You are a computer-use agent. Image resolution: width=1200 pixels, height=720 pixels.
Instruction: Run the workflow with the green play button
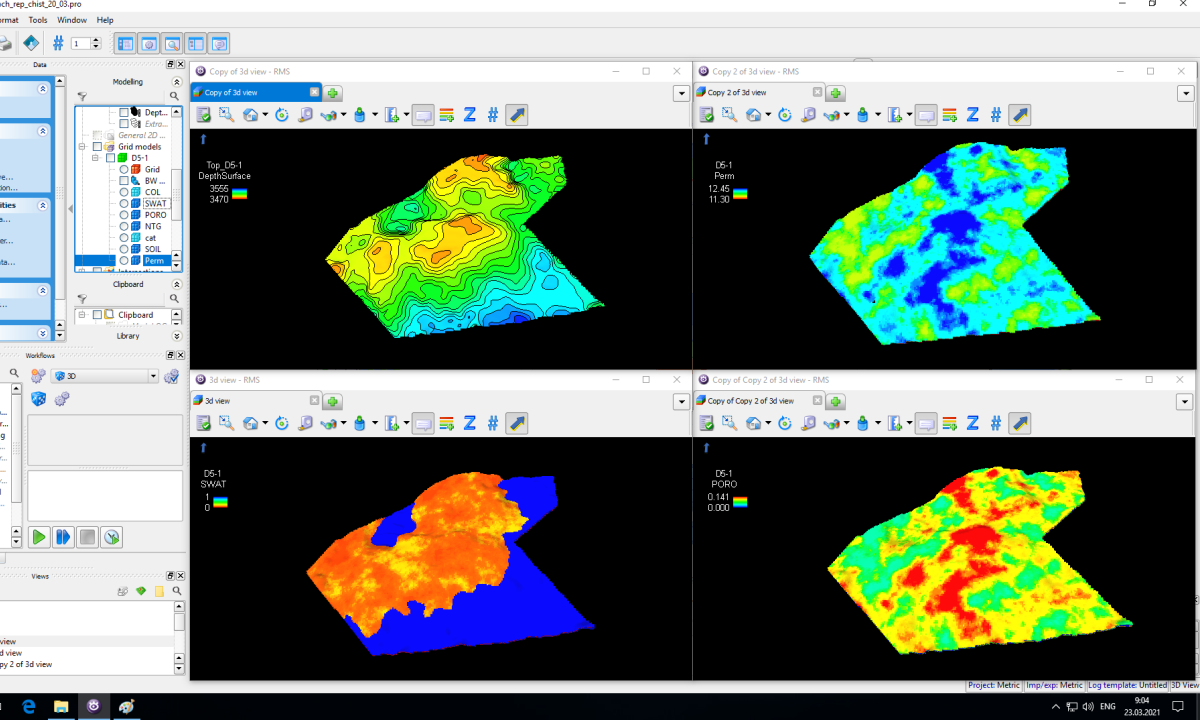point(39,537)
